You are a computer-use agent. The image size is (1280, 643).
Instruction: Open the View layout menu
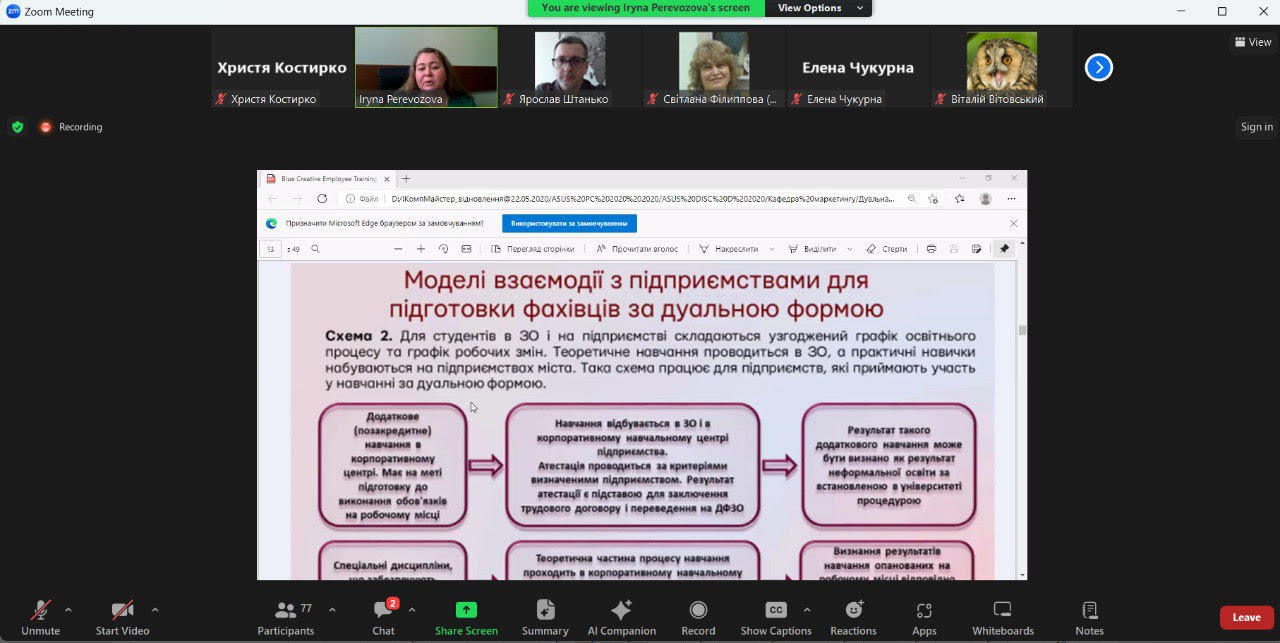1253,42
